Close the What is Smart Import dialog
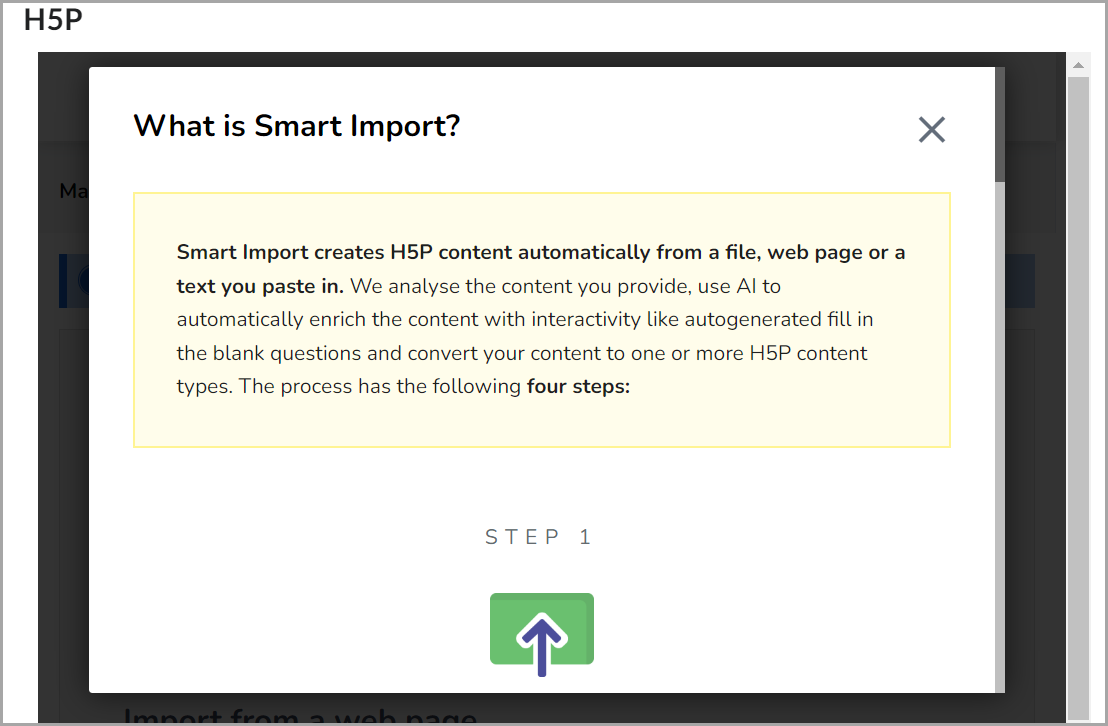This screenshot has width=1108, height=726. 931,129
